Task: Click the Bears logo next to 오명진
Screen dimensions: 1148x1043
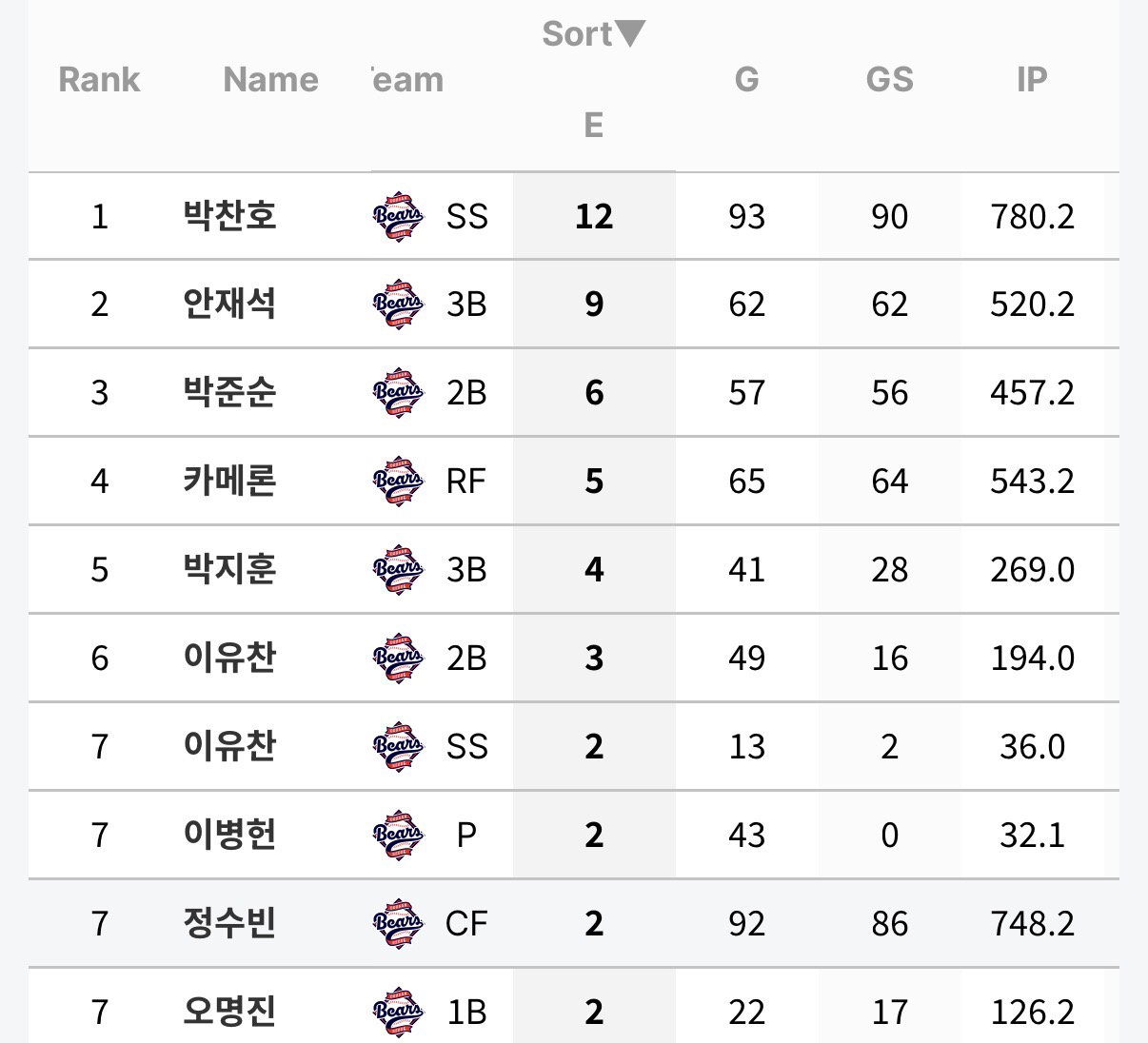Action: tap(398, 1012)
